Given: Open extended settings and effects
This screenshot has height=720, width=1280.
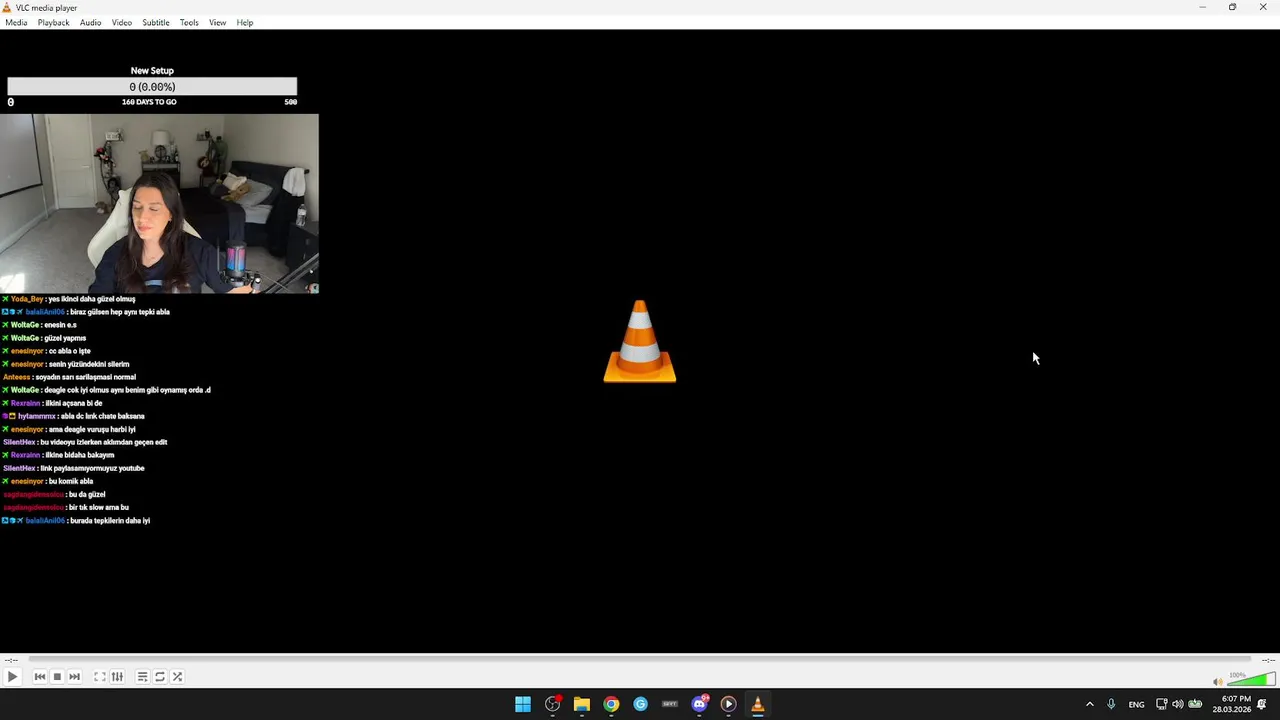Looking at the screenshot, I should [x=117, y=677].
